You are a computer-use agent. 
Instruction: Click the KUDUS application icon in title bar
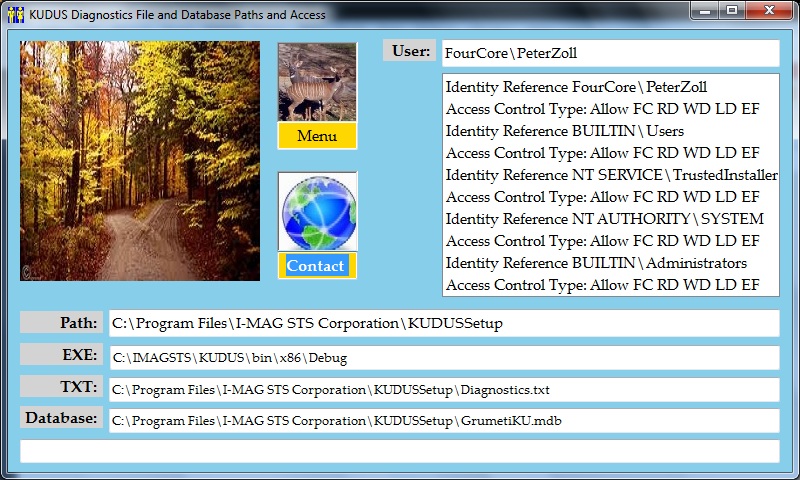click(15, 13)
